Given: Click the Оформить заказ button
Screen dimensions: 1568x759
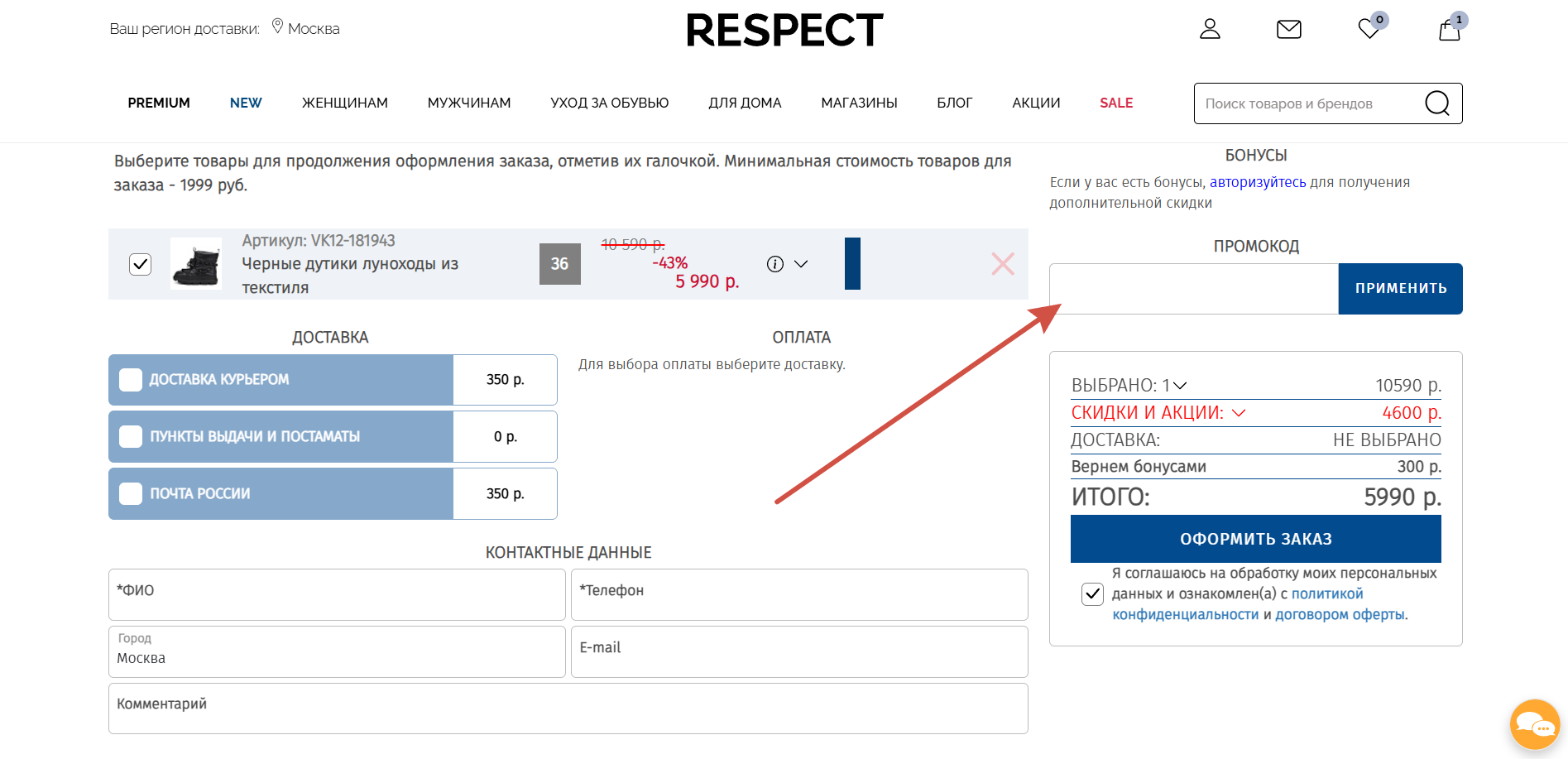Looking at the screenshot, I should (1256, 539).
